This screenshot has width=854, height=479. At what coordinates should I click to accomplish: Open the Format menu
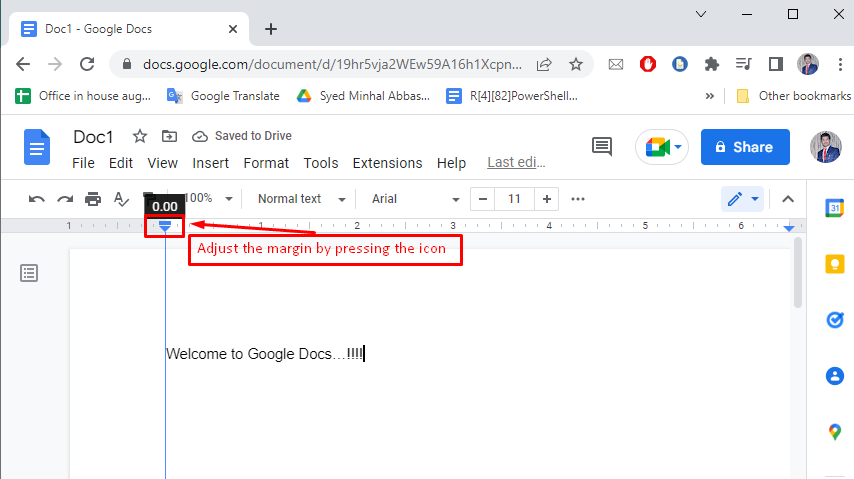[266, 163]
